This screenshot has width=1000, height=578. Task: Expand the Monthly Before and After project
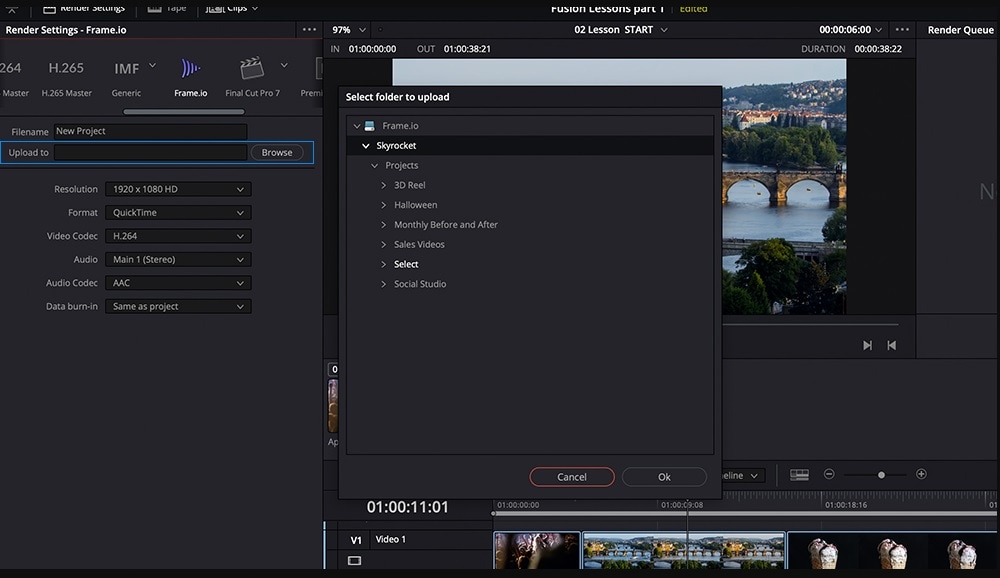click(383, 225)
